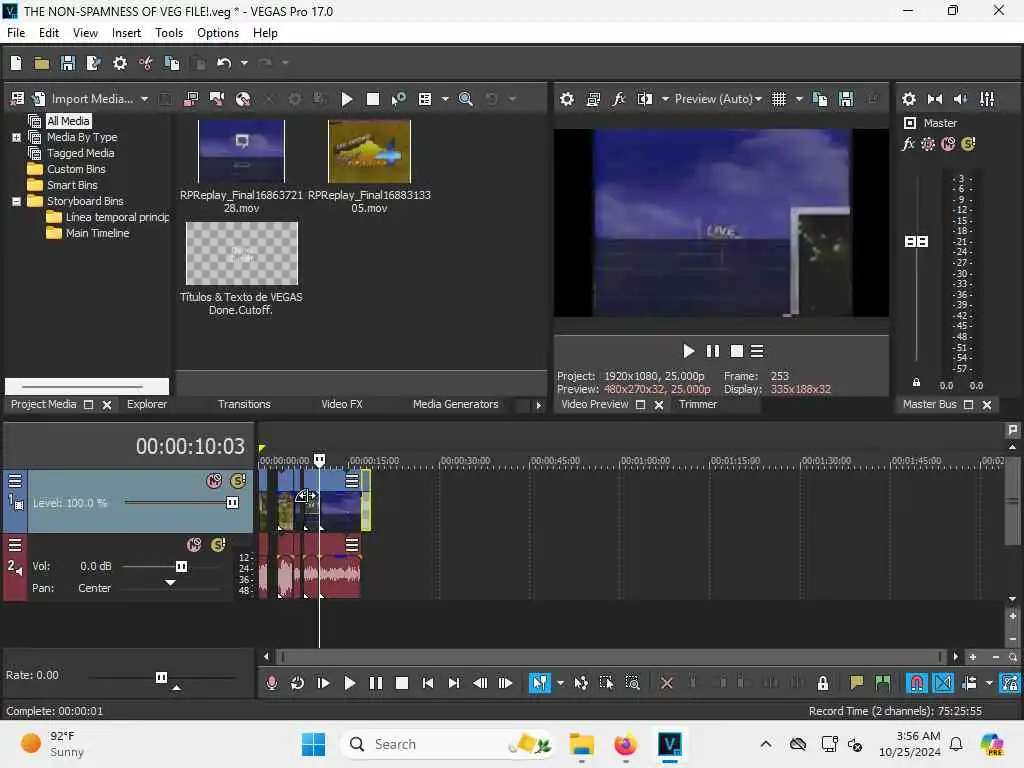Select the Custom Bins folder
1024x768 pixels.
point(76,169)
